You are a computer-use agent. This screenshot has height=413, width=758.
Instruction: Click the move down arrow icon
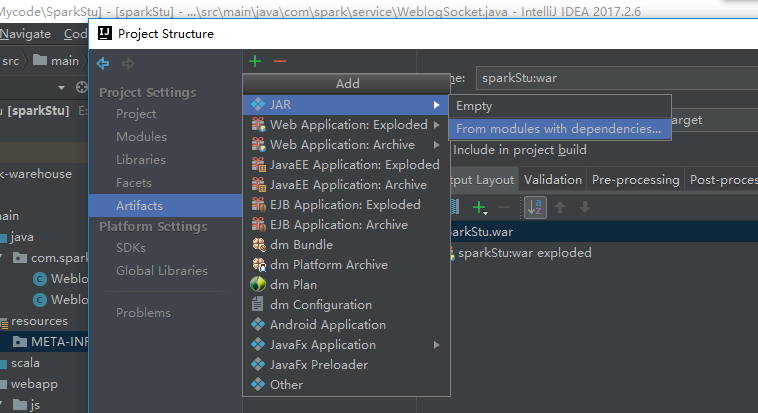pyautogui.click(x=585, y=207)
